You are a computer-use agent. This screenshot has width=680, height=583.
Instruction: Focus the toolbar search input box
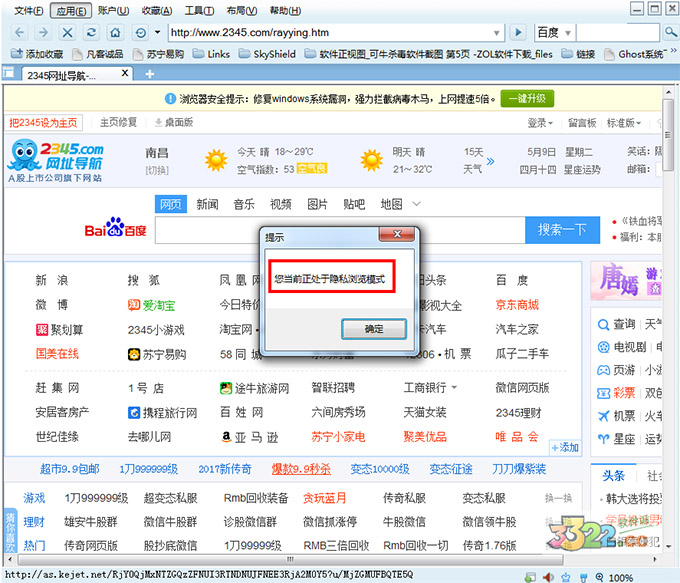coord(618,33)
